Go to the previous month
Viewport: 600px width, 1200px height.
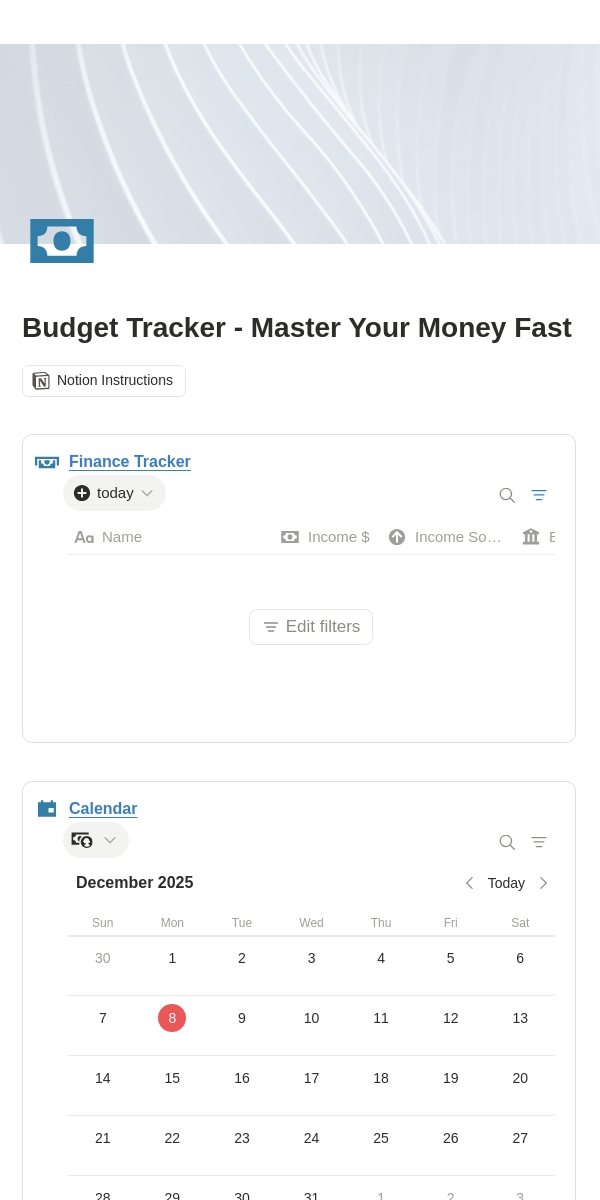(x=469, y=883)
